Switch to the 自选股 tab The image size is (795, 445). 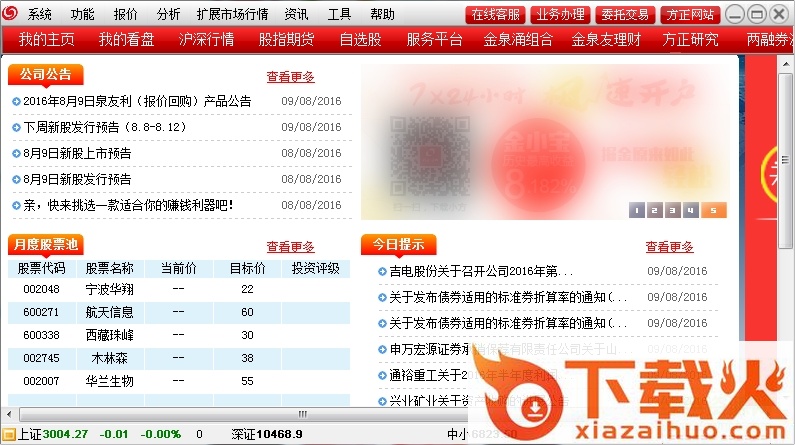click(360, 40)
